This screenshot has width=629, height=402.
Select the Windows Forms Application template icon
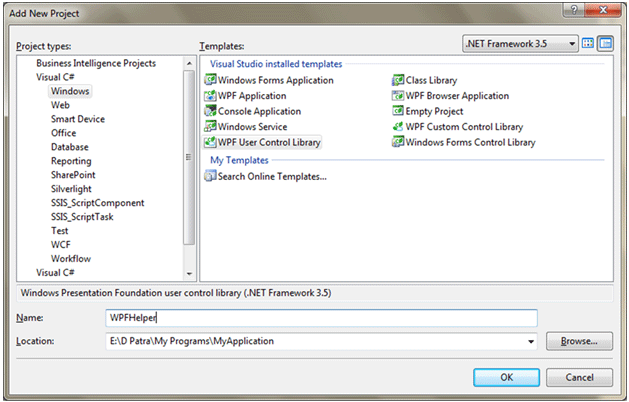[x=210, y=80]
